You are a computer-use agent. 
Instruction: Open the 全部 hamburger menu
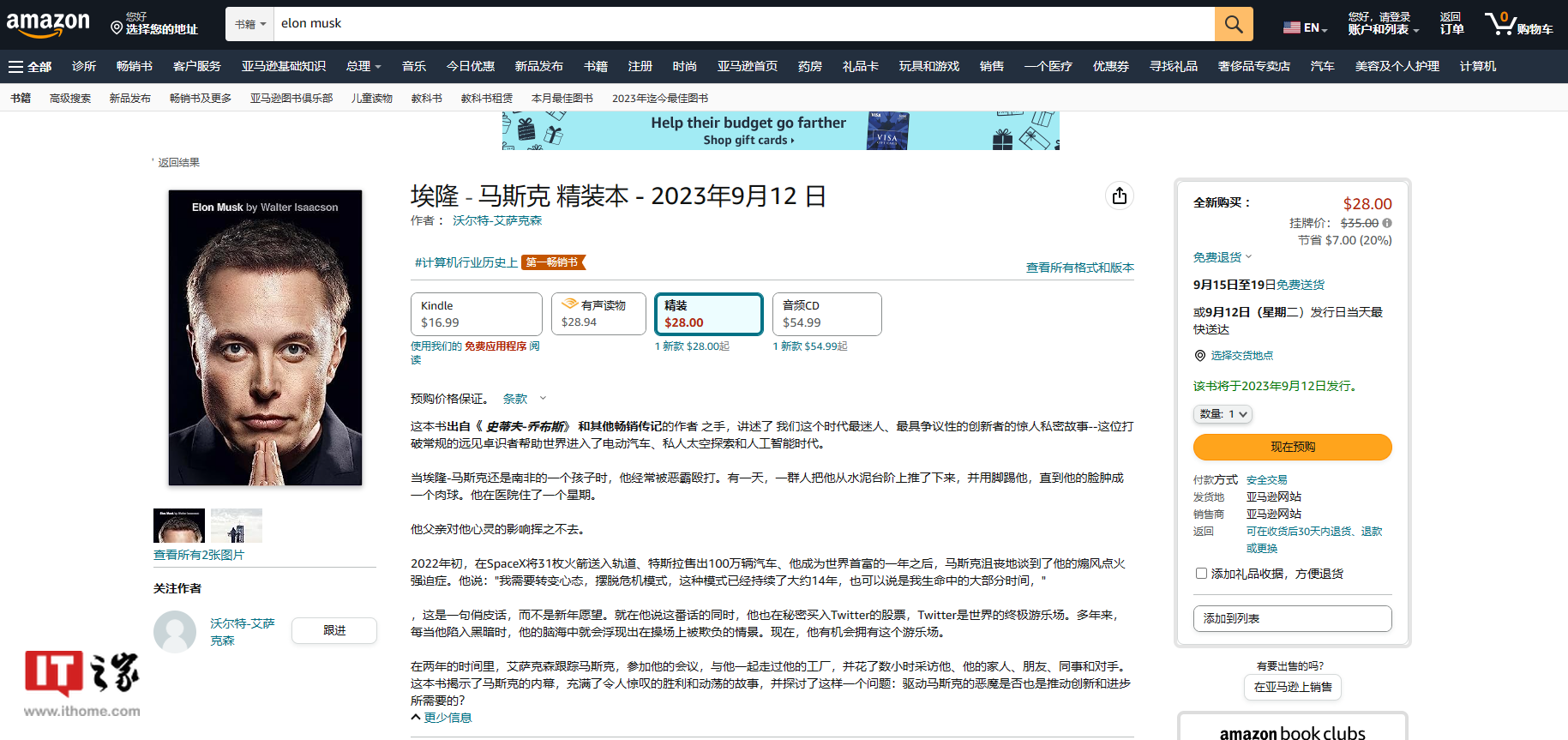(30, 66)
